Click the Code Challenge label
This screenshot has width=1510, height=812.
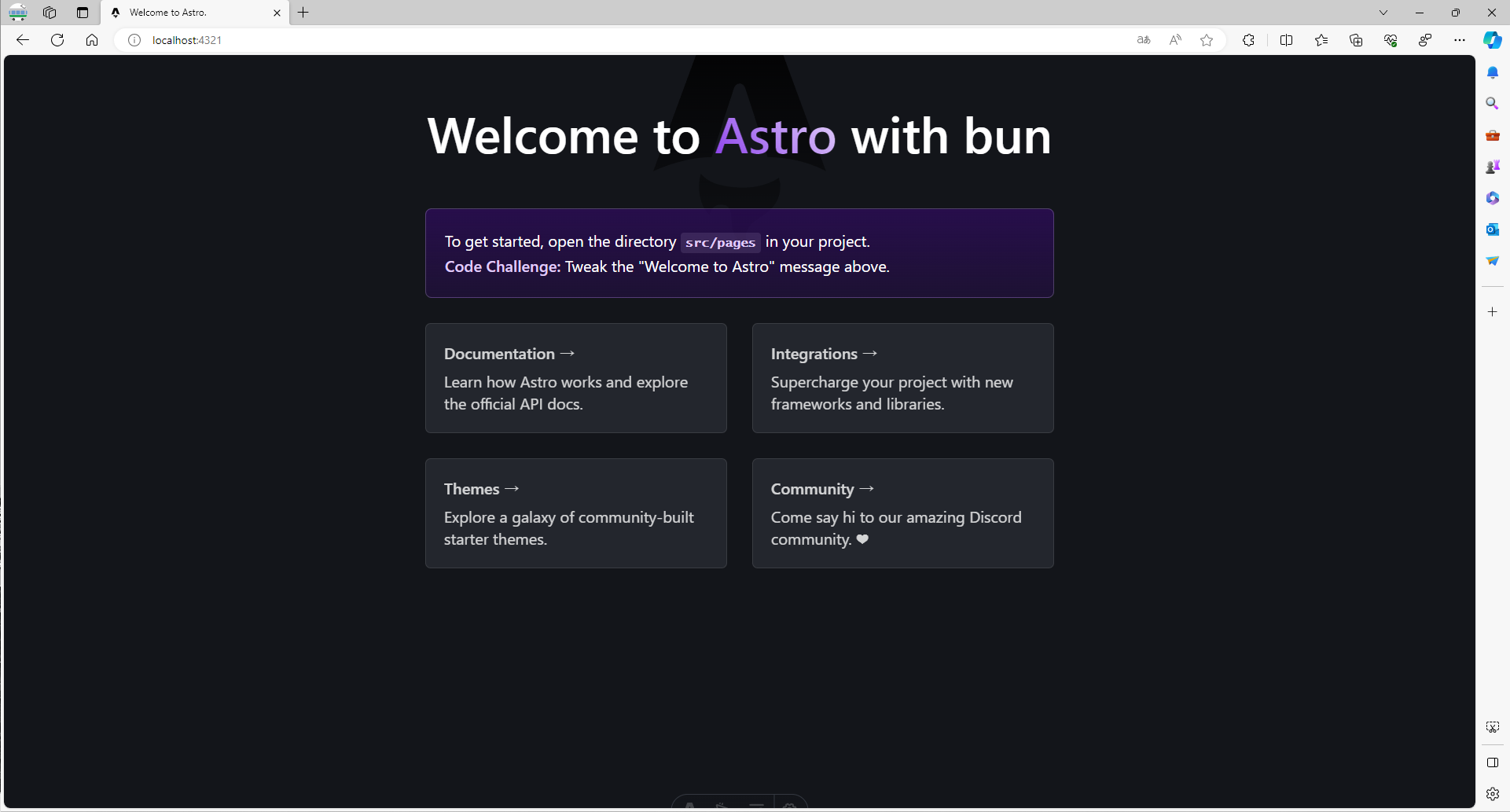[x=502, y=267]
